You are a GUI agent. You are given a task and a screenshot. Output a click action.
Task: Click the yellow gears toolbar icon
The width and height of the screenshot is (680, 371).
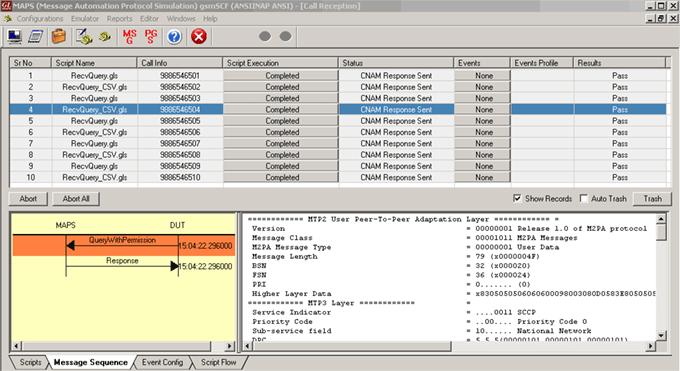(x=105, y=36)
